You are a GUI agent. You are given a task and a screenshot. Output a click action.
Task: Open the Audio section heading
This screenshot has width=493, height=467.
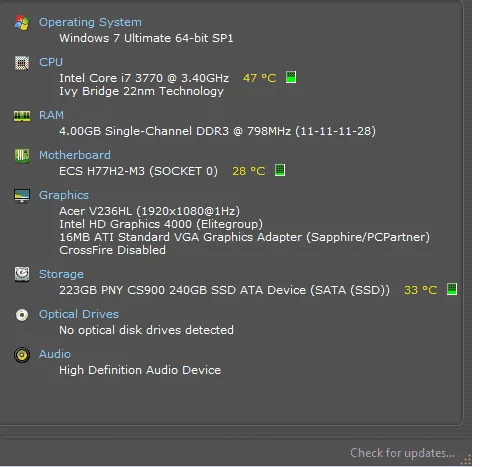click(55, 354)
